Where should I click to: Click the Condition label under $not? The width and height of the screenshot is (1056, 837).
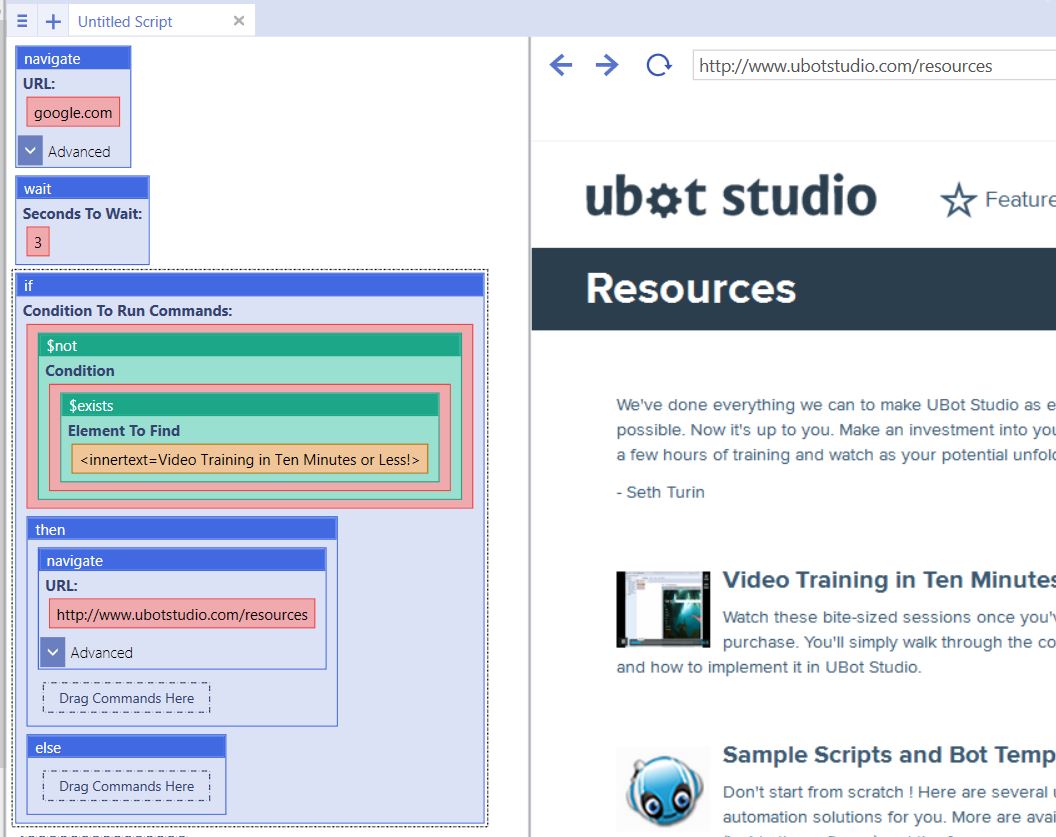click(79, 370)
